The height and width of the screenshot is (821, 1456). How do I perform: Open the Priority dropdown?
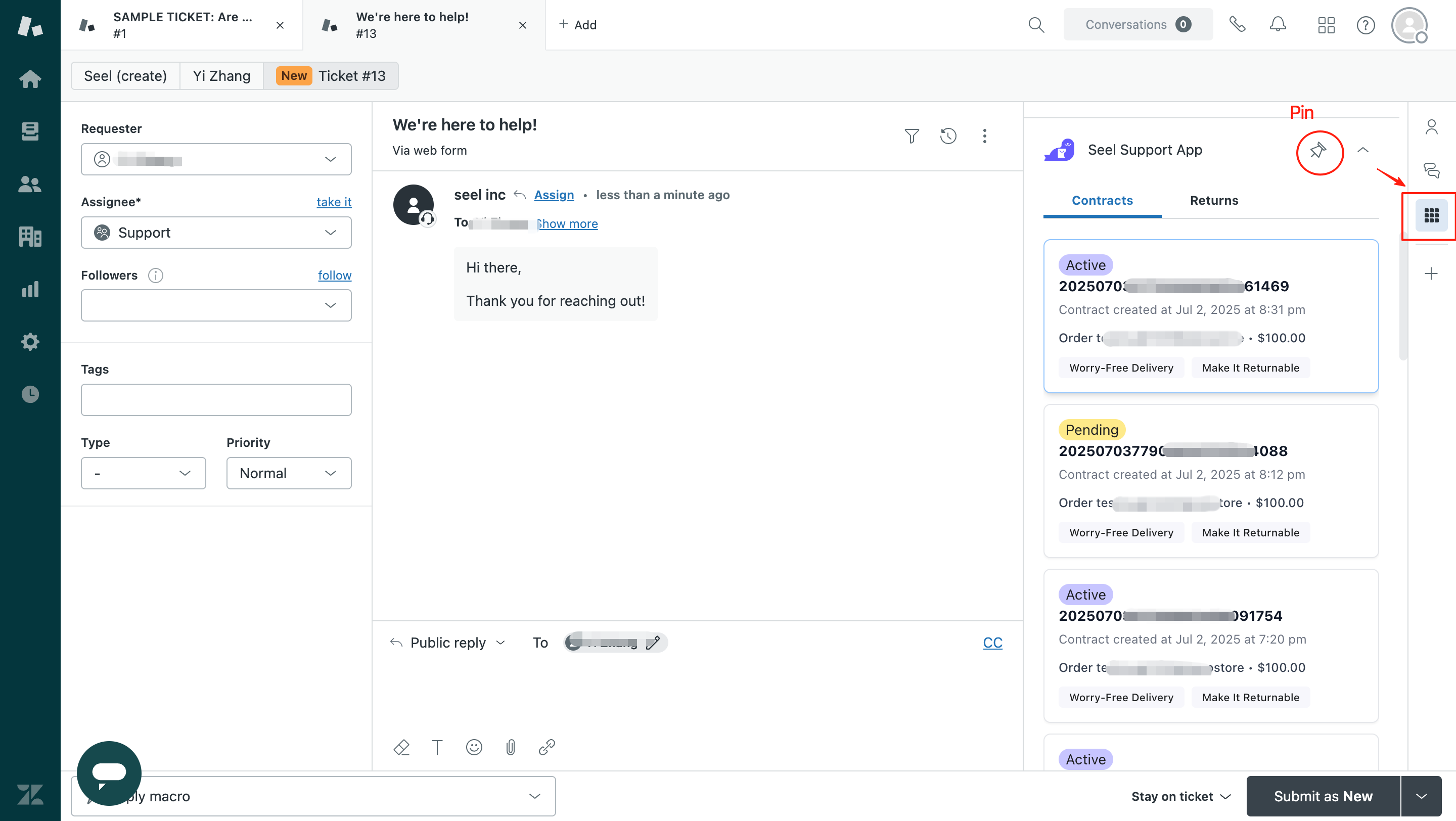(x=289, y=473)
